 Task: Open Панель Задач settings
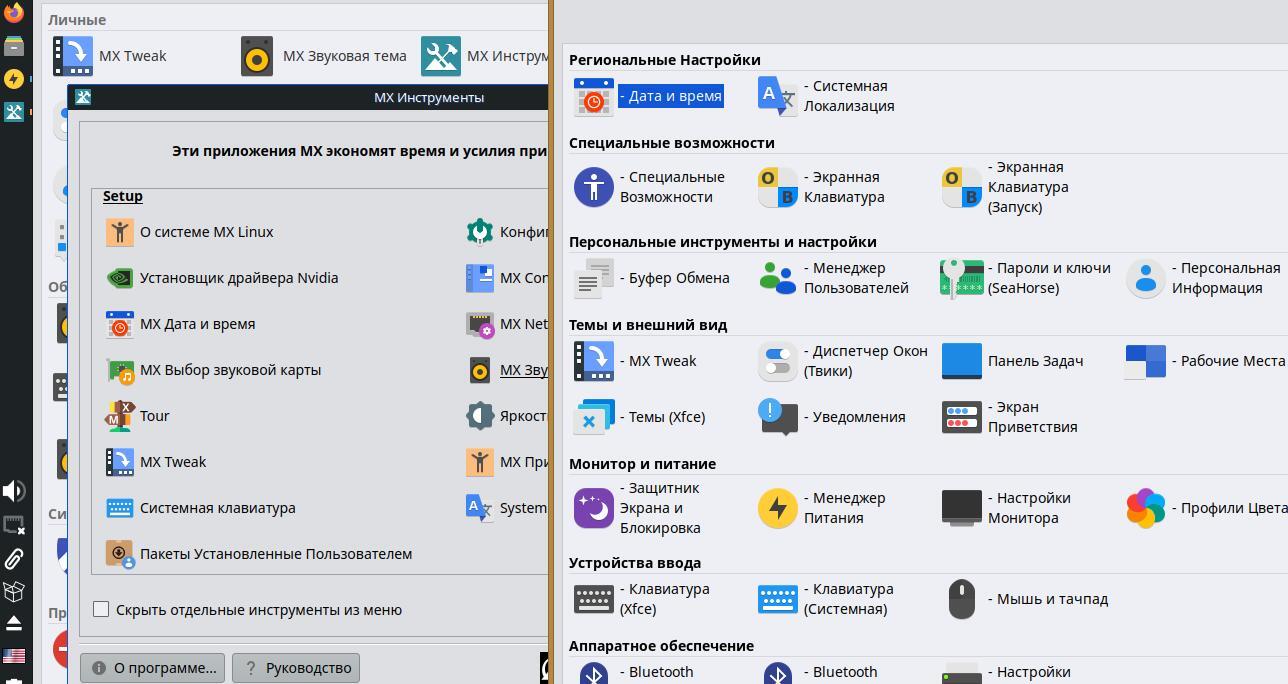pos(1013,361)
